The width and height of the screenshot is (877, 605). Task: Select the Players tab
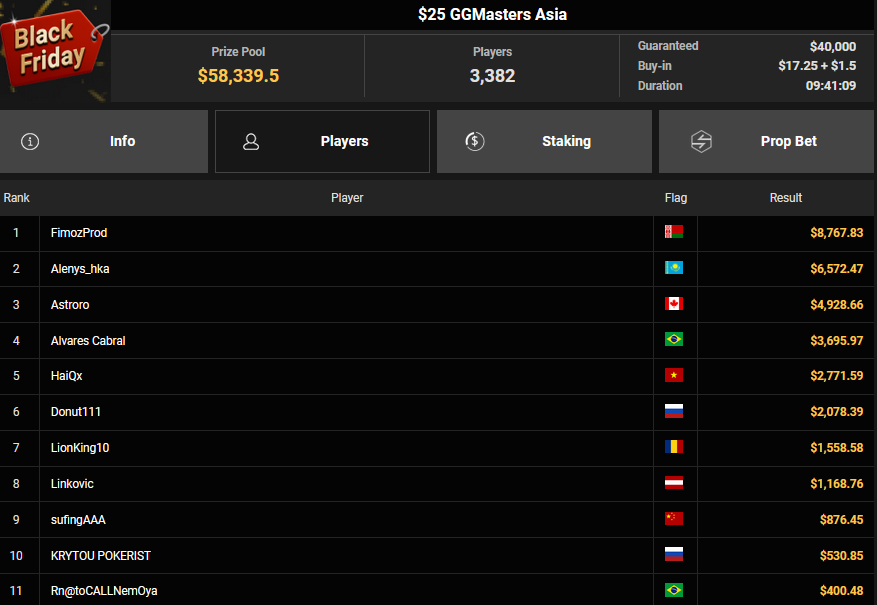pos(344,141)
